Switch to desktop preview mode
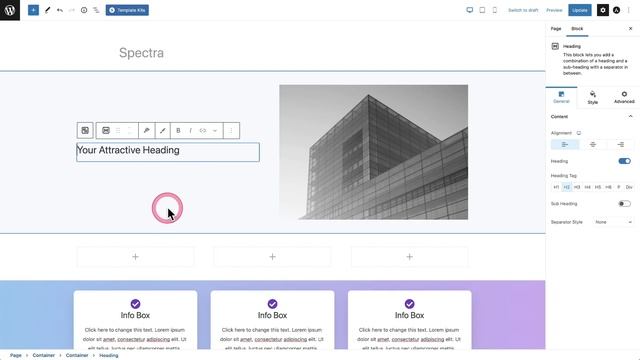This screenshot has width=640, height=360. click(x=470, y=10)
